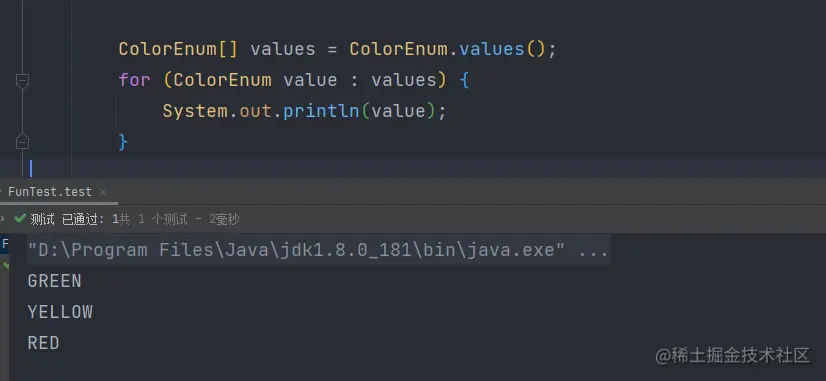The width and height of the screenshot is (826, 381).
Task: Click the println method call
Action: 321,111
